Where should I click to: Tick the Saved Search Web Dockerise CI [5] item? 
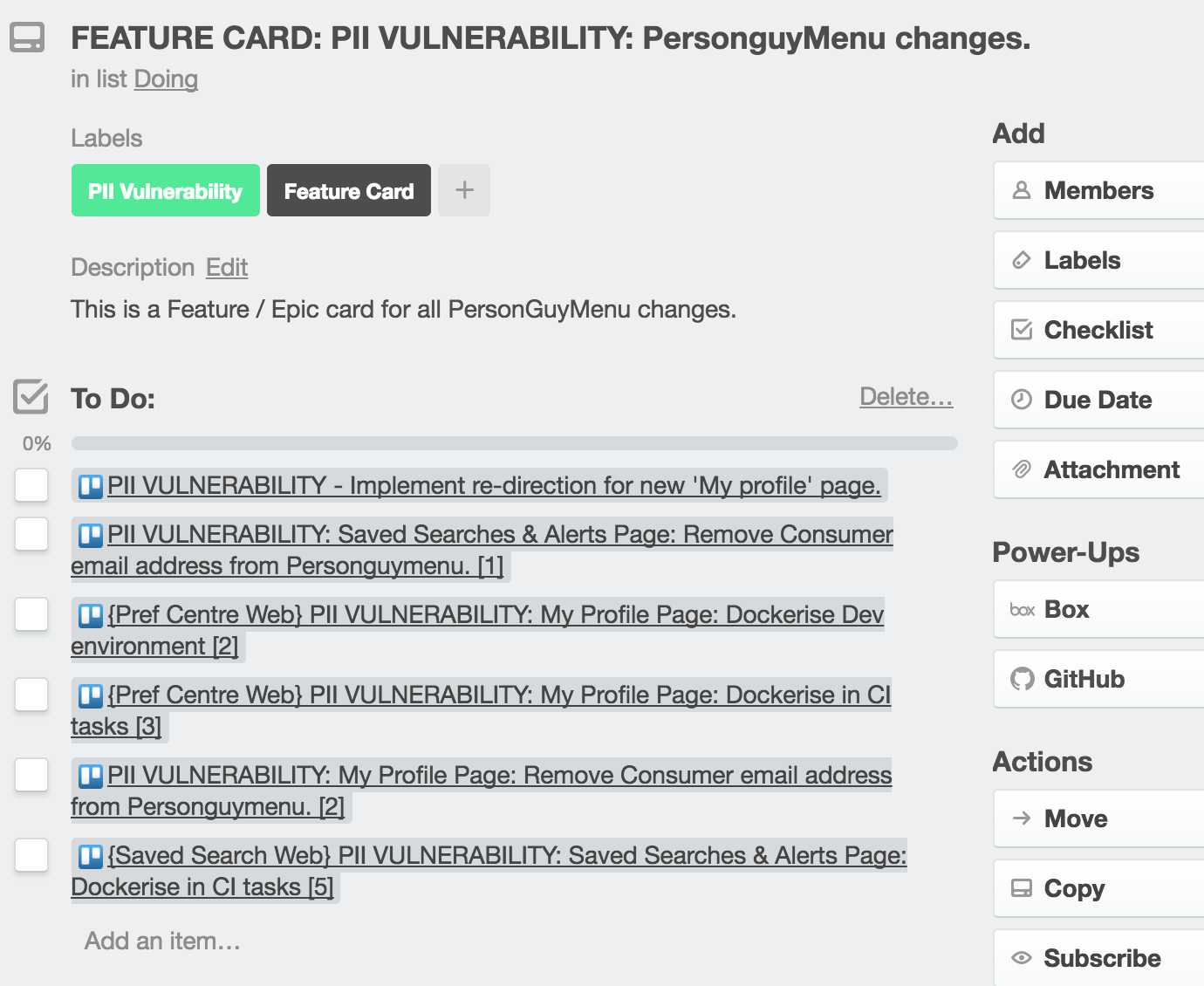pos(31,855)
